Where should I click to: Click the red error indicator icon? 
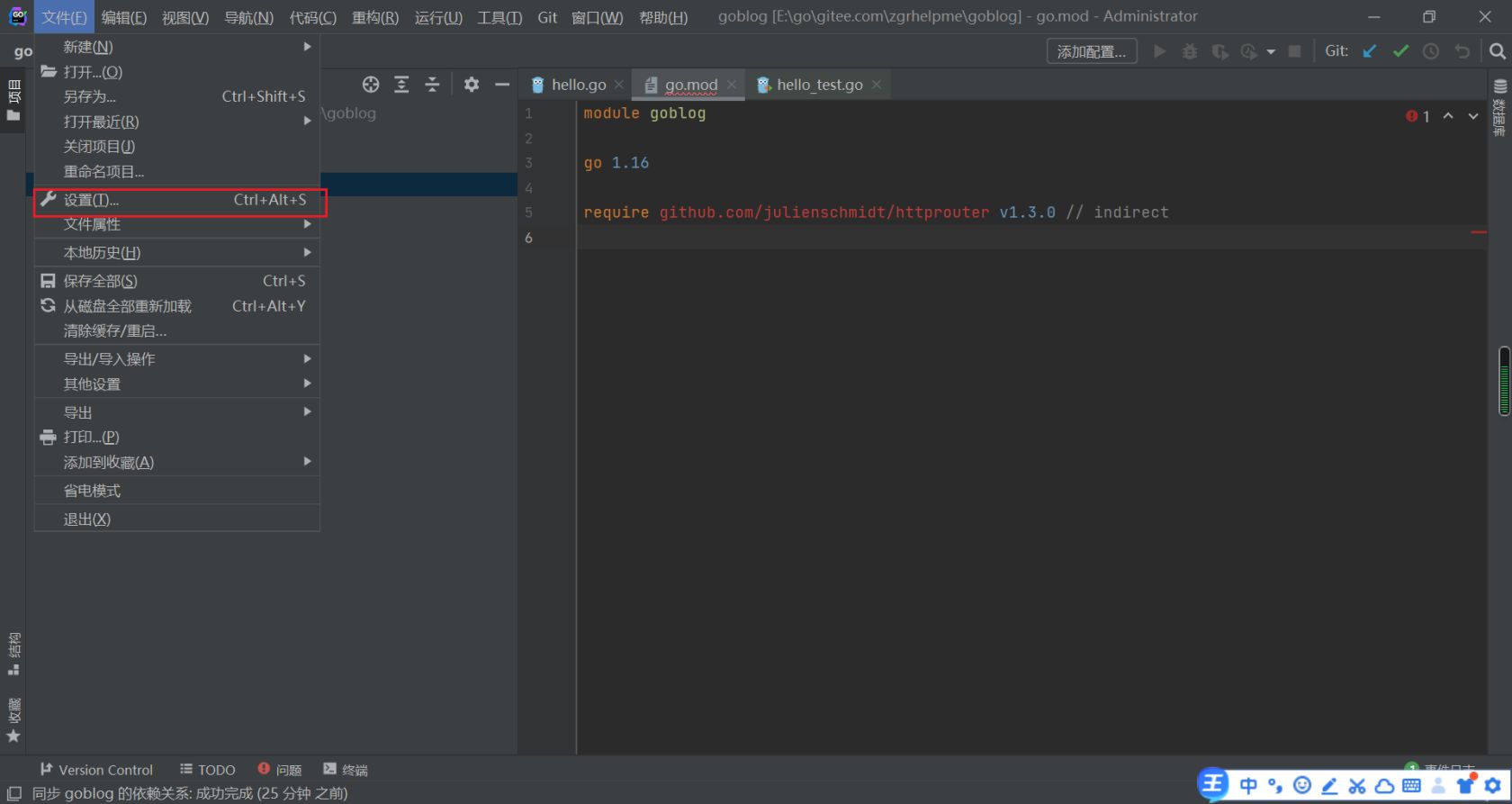pos(1411,116)
